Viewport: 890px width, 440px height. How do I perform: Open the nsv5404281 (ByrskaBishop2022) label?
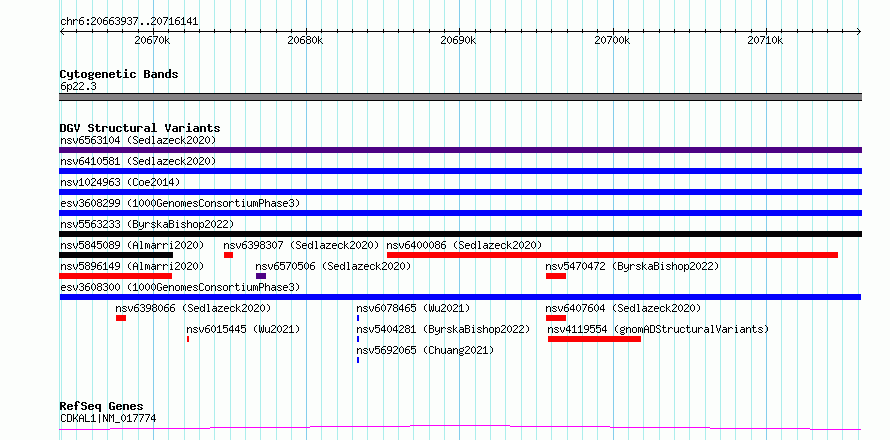tap(443, 329)
